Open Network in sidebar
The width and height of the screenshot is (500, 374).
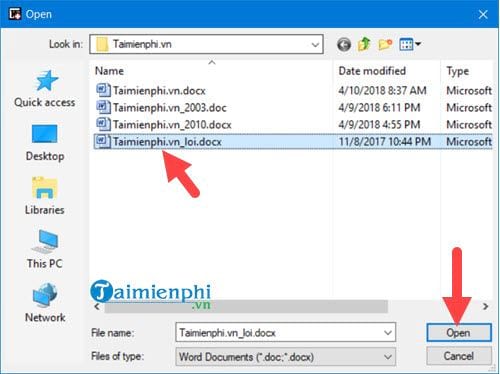pos(45,303)
